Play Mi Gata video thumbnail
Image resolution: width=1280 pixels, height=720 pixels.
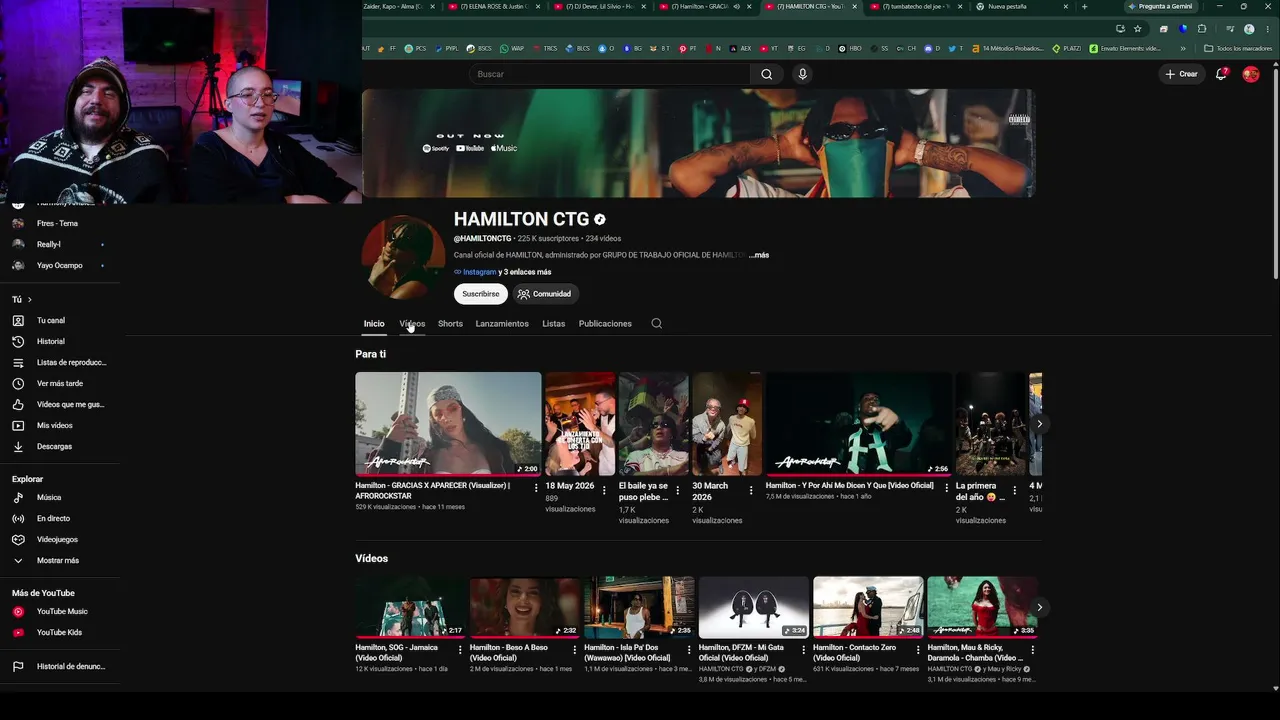(754, 607)
